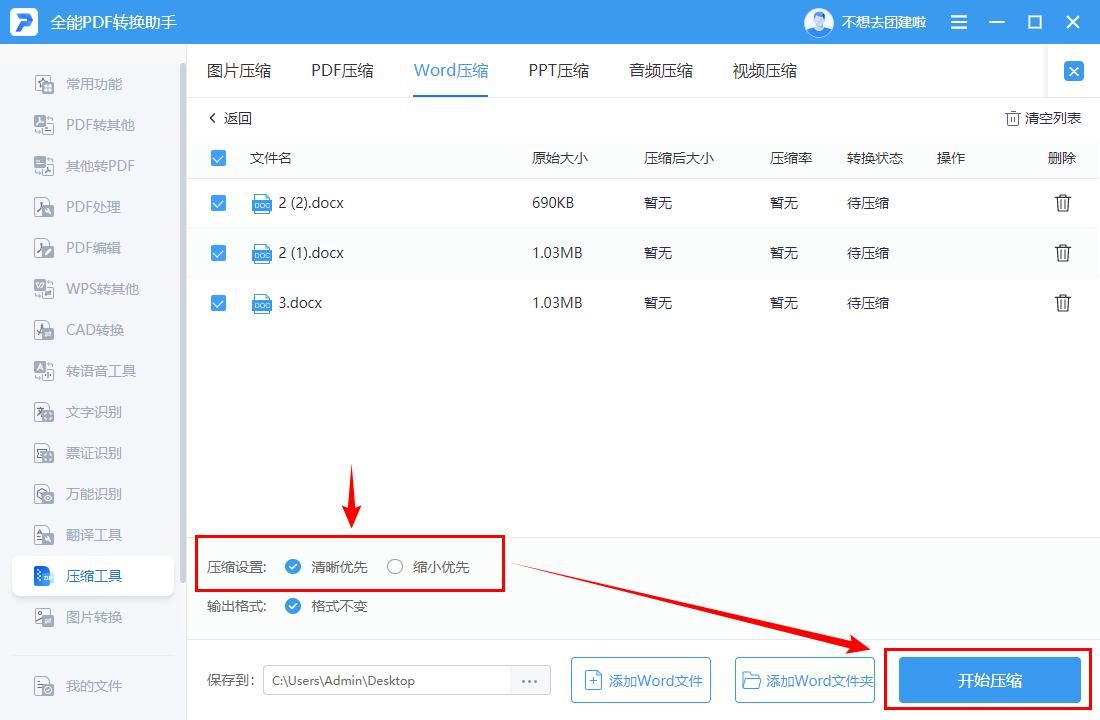The image size is (1100, 720).
Task: Go back with the 返回 link
Action: coord(230,119)
